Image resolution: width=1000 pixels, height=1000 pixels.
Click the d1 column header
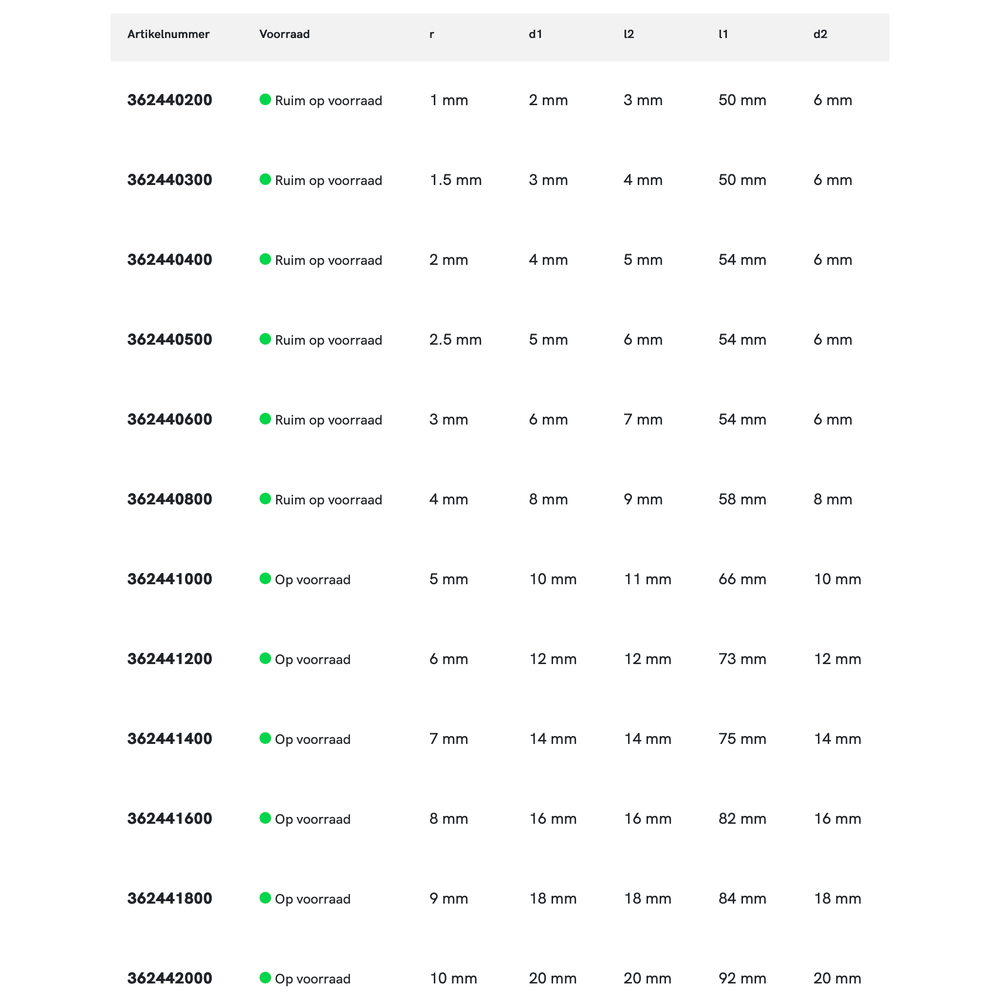(535, 34)
